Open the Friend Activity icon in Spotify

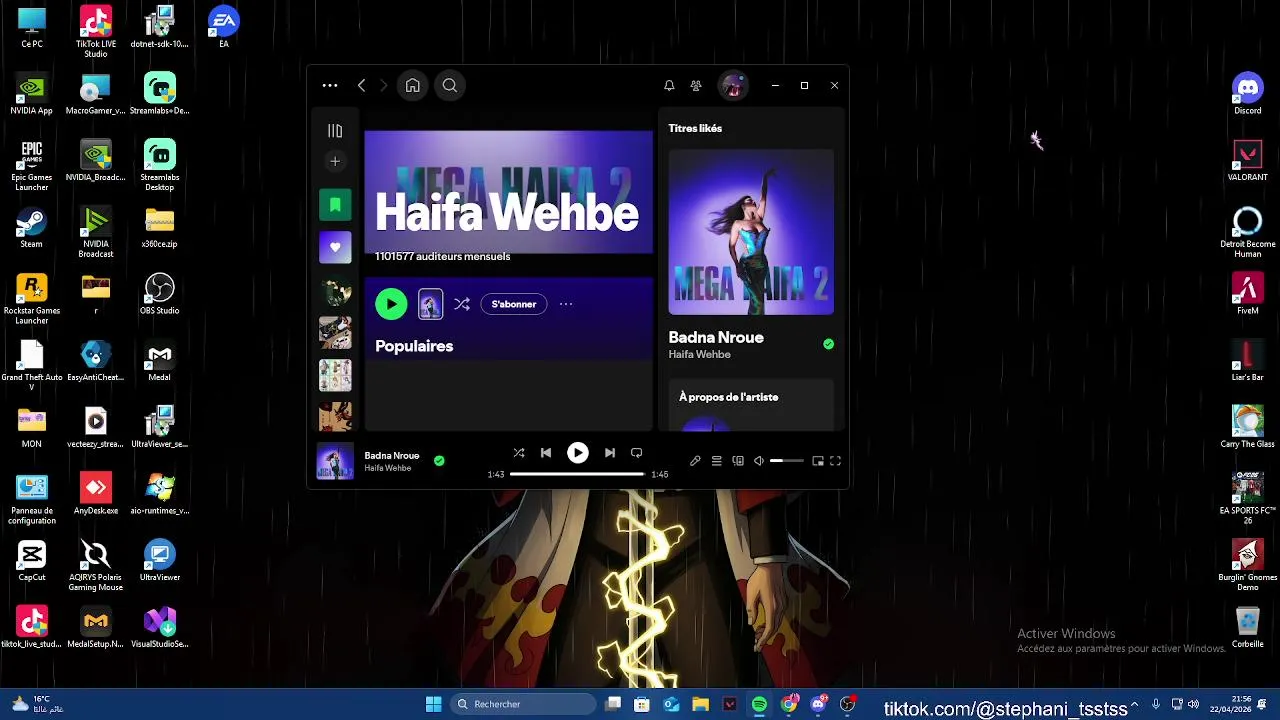click(x=696, y=86)
